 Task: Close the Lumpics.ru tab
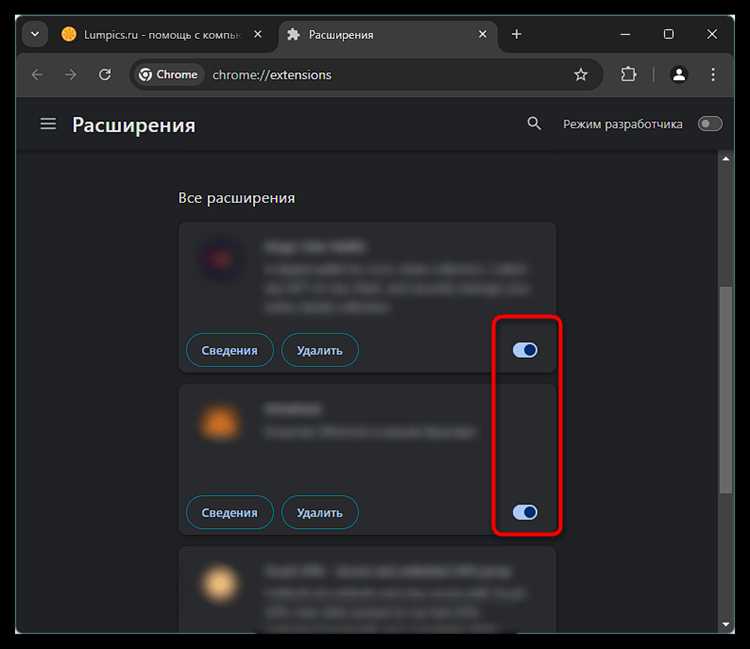point(258,34)
